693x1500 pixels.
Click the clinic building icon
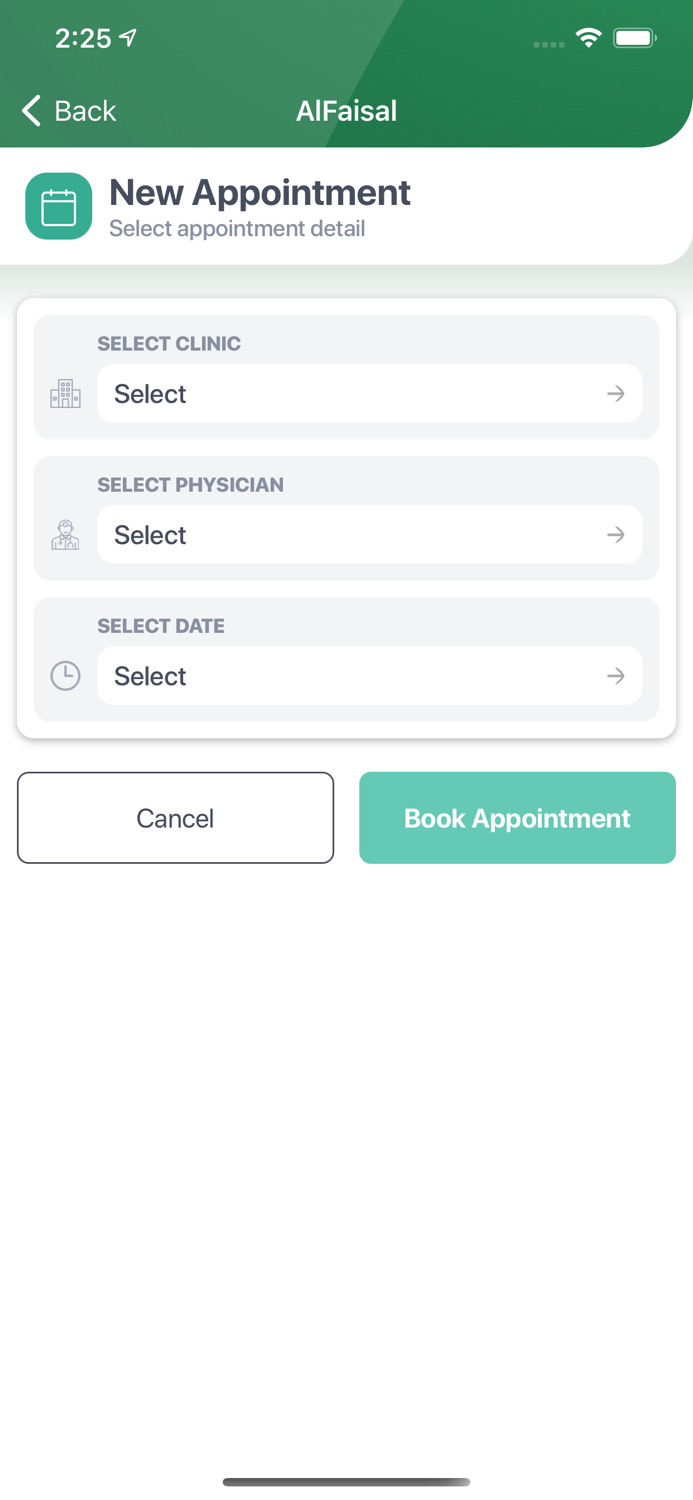[x=65, y=394]
